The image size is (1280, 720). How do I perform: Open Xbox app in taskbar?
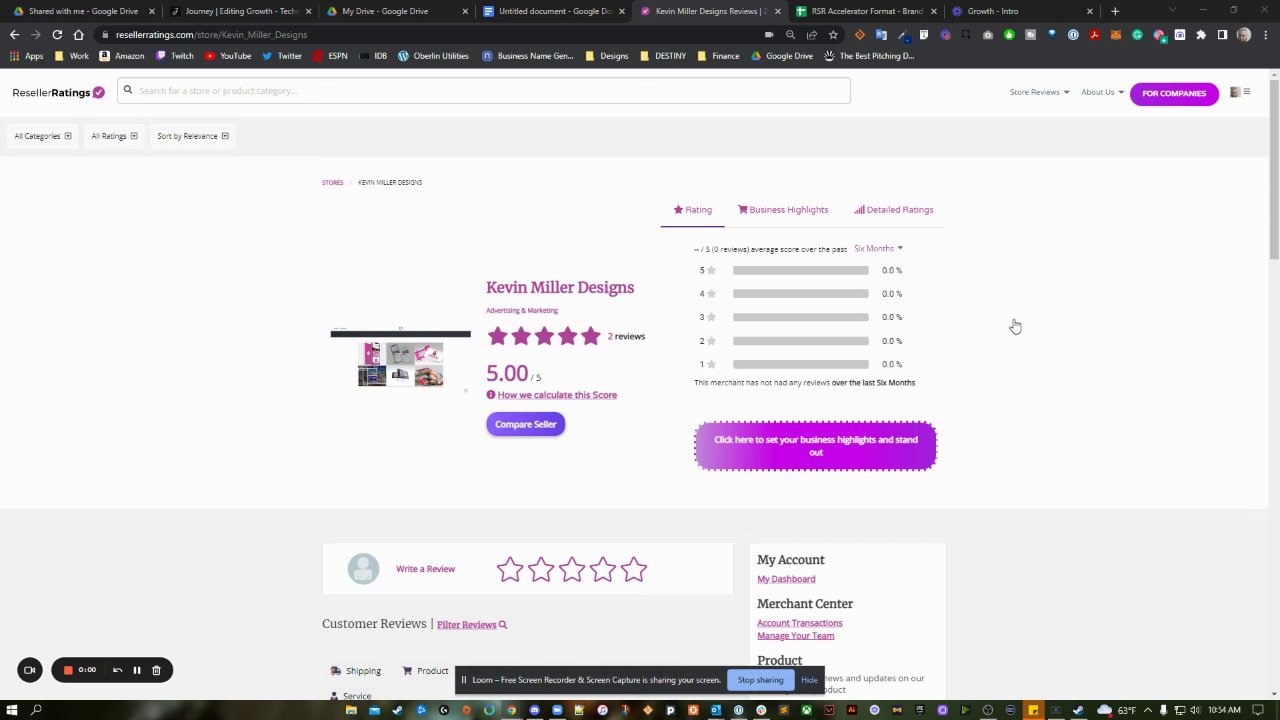coord(806,710)
